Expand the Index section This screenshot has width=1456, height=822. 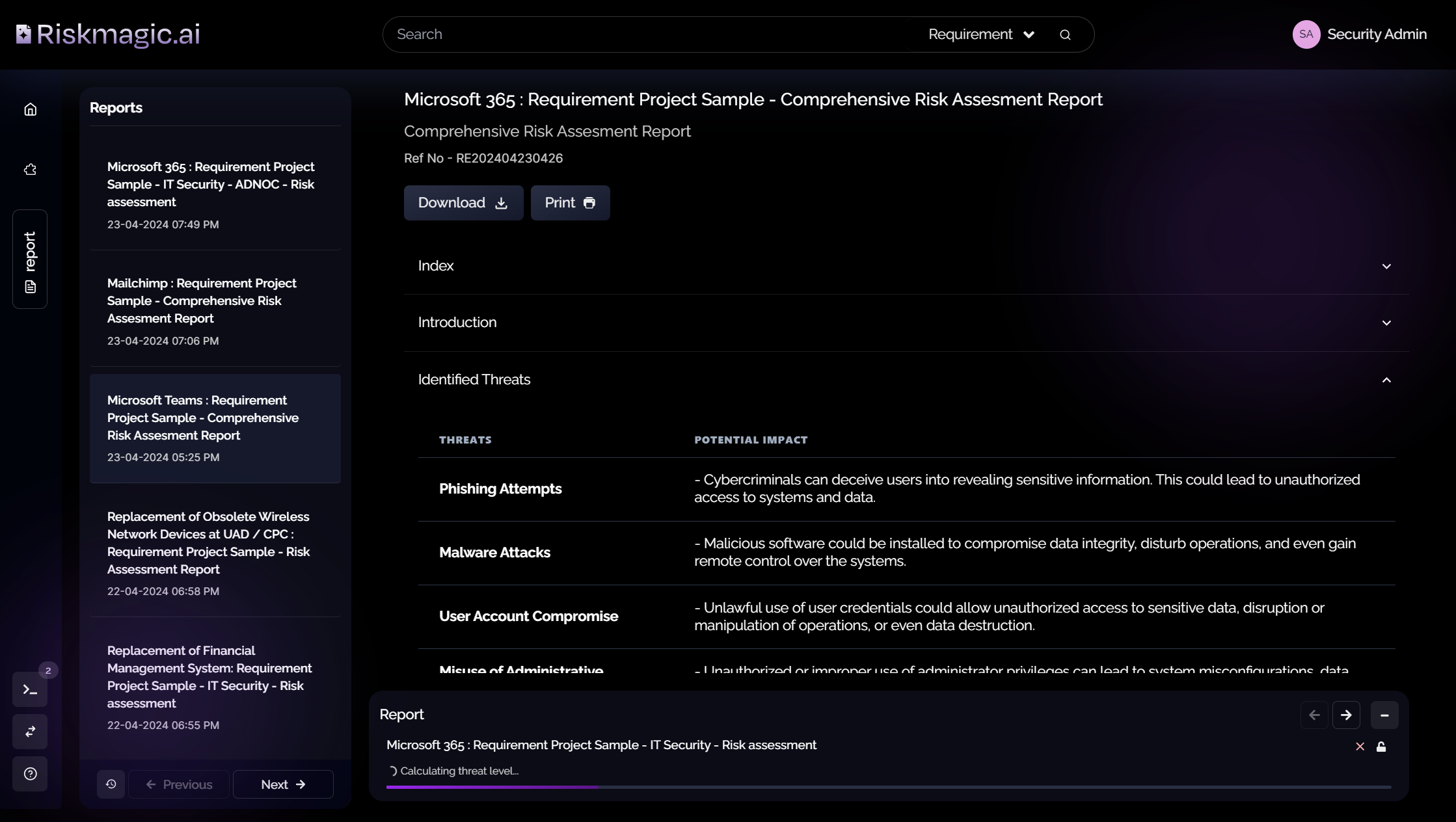906,266
